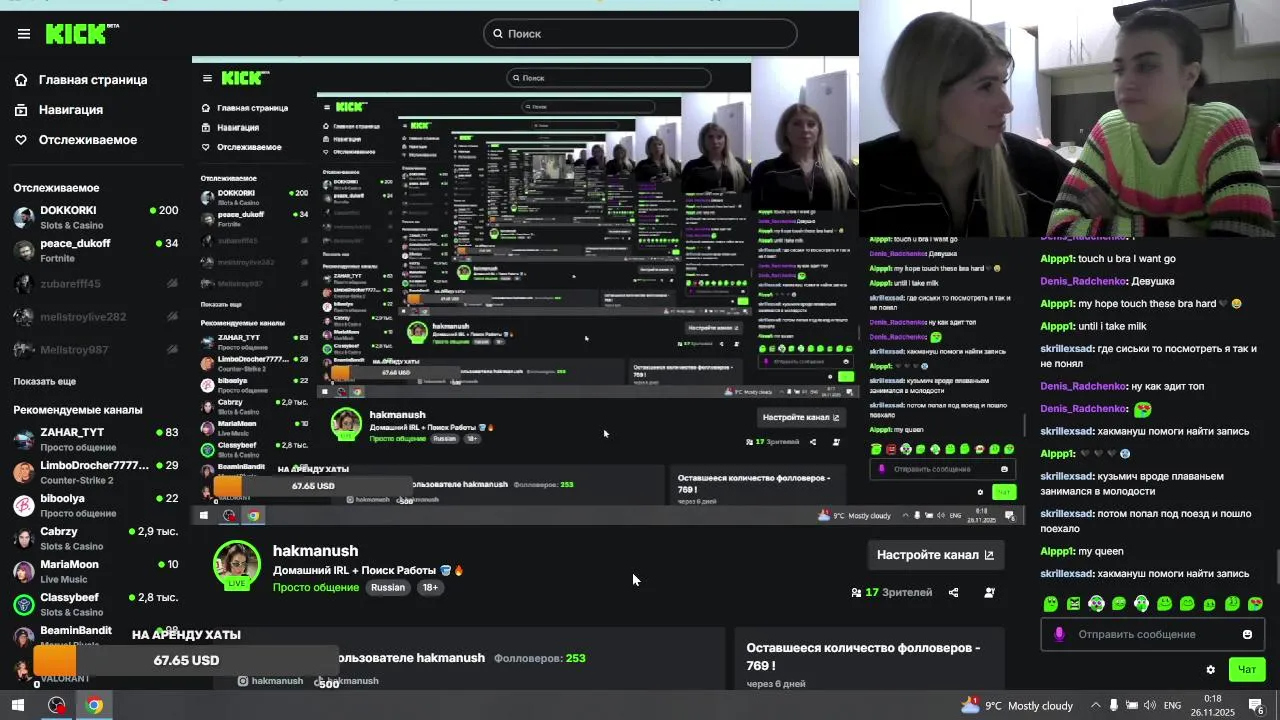Open offline channel Mellstroy987
1280x720 pixels.
click(95, 350)
